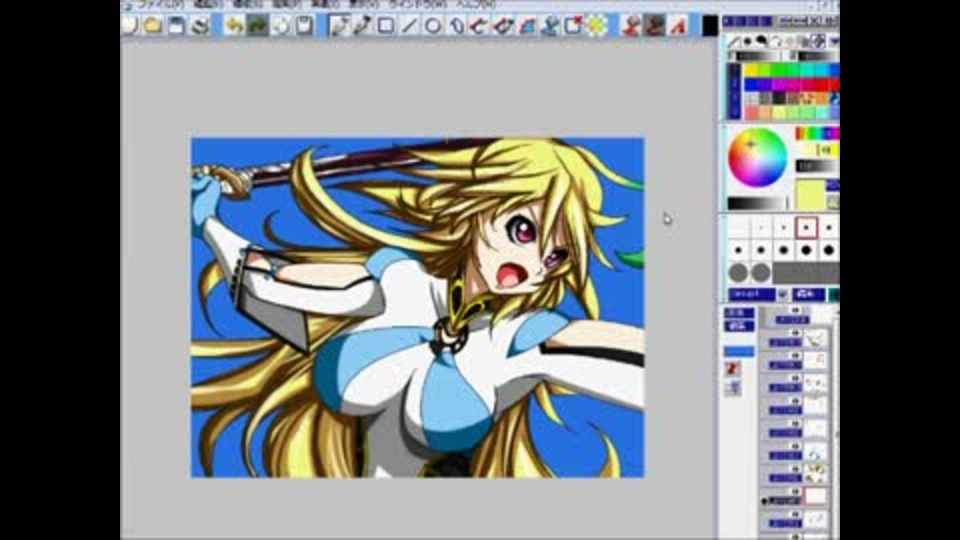The width and height of the screenshot is (960, 540).
Task: Redo with the green curved arrow icon
Action: coord(257,25)
